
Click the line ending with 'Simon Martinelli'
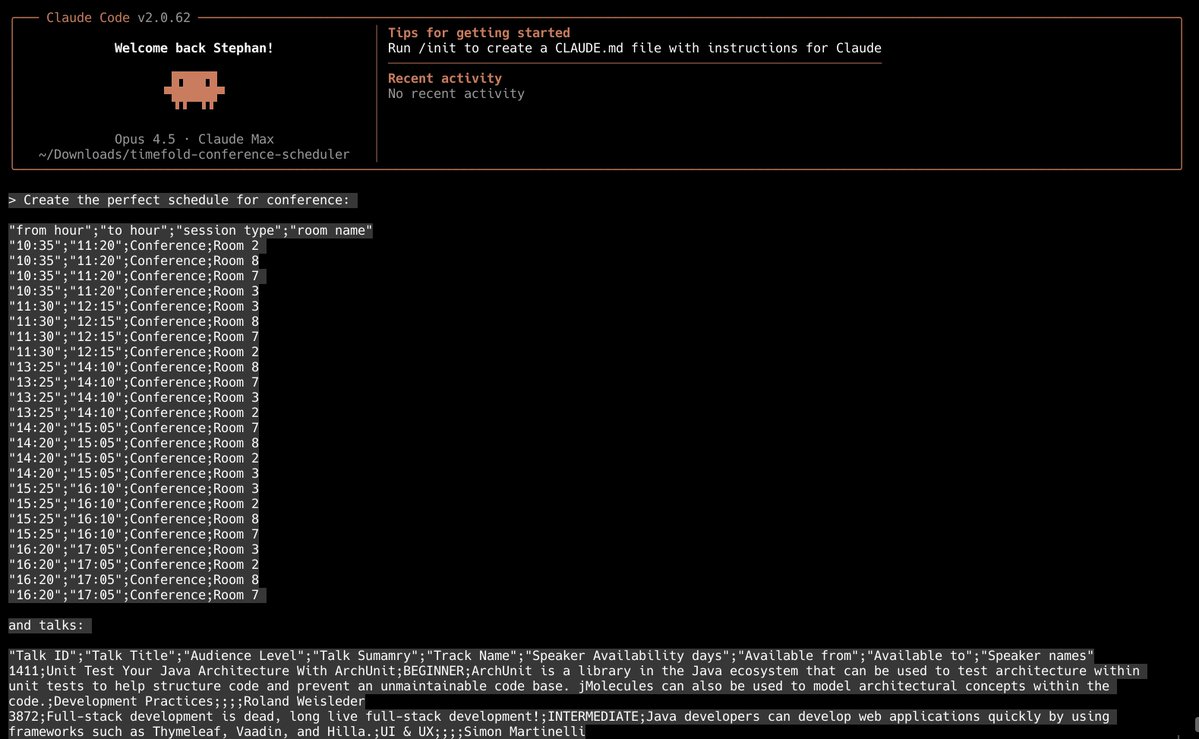(x=297, y=731)
